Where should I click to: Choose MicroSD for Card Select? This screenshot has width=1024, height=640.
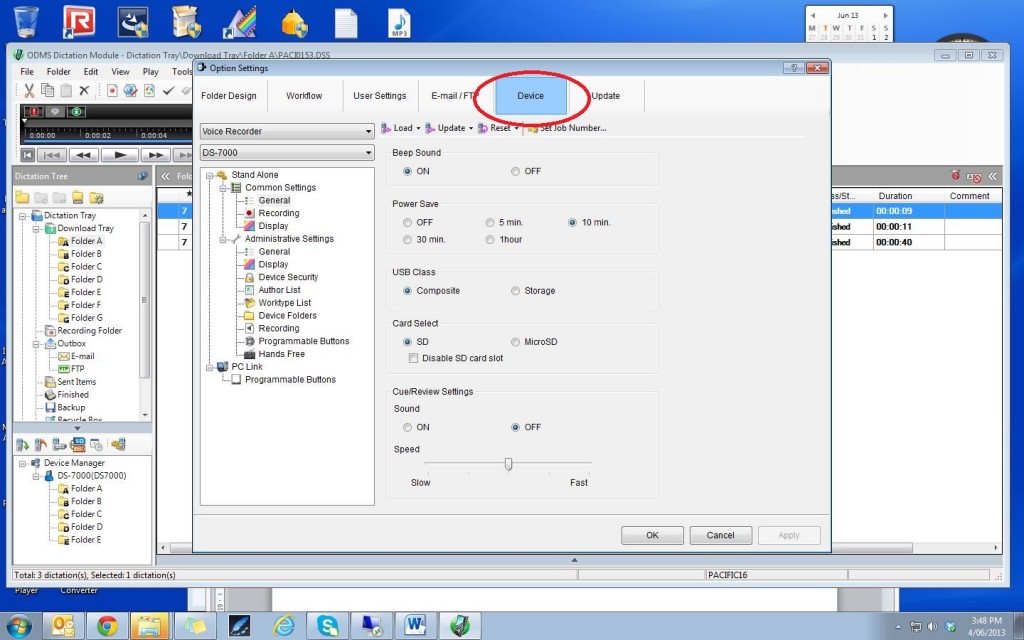click(515, 342)
